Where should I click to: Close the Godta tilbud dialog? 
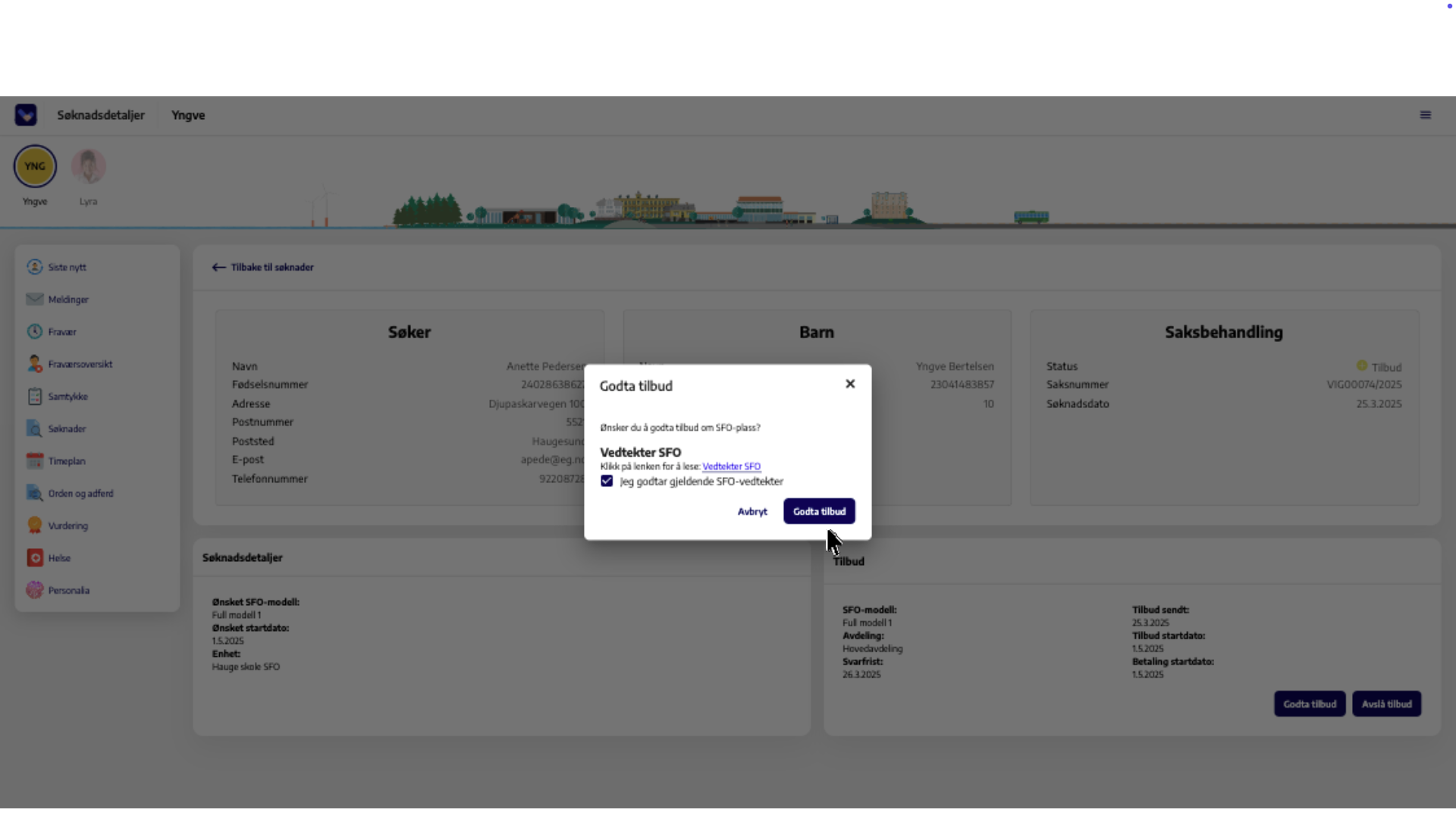coord(850,384)
